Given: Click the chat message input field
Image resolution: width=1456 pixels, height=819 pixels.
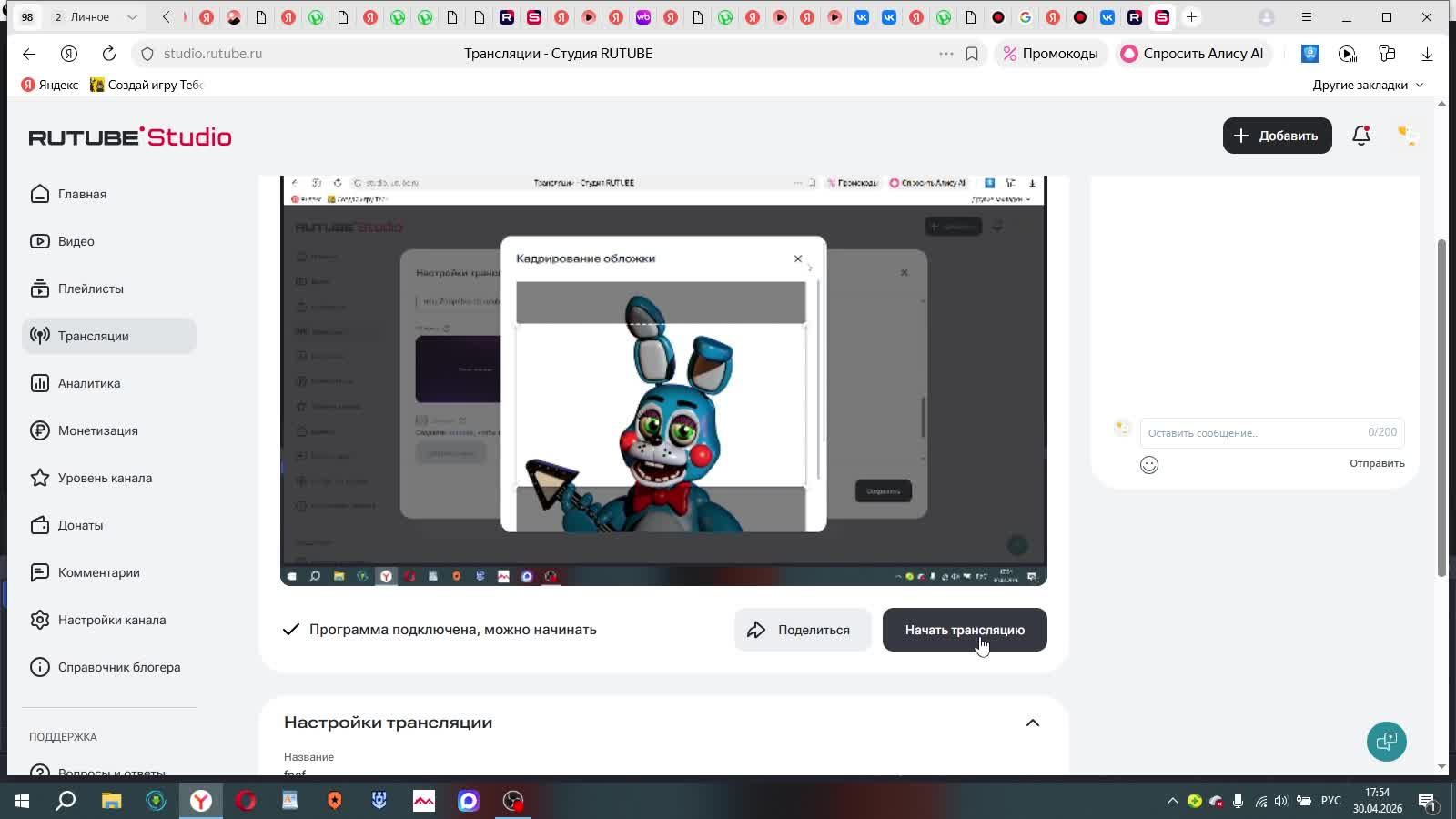Looking at the screenshot, I should pos(1272,432).
